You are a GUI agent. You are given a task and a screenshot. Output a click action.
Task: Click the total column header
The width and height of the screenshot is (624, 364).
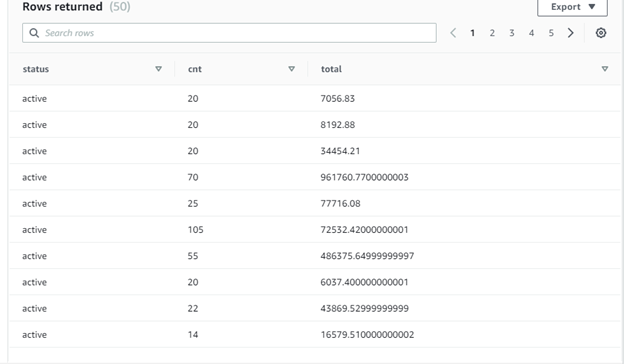tap(331, 69)
